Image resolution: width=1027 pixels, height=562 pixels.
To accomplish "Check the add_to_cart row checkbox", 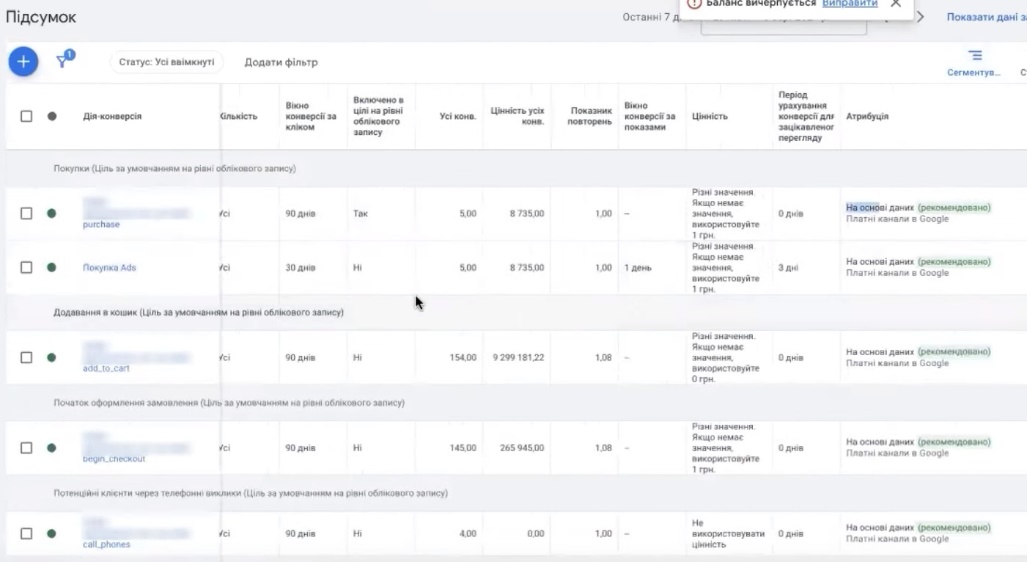I will 27,357.
